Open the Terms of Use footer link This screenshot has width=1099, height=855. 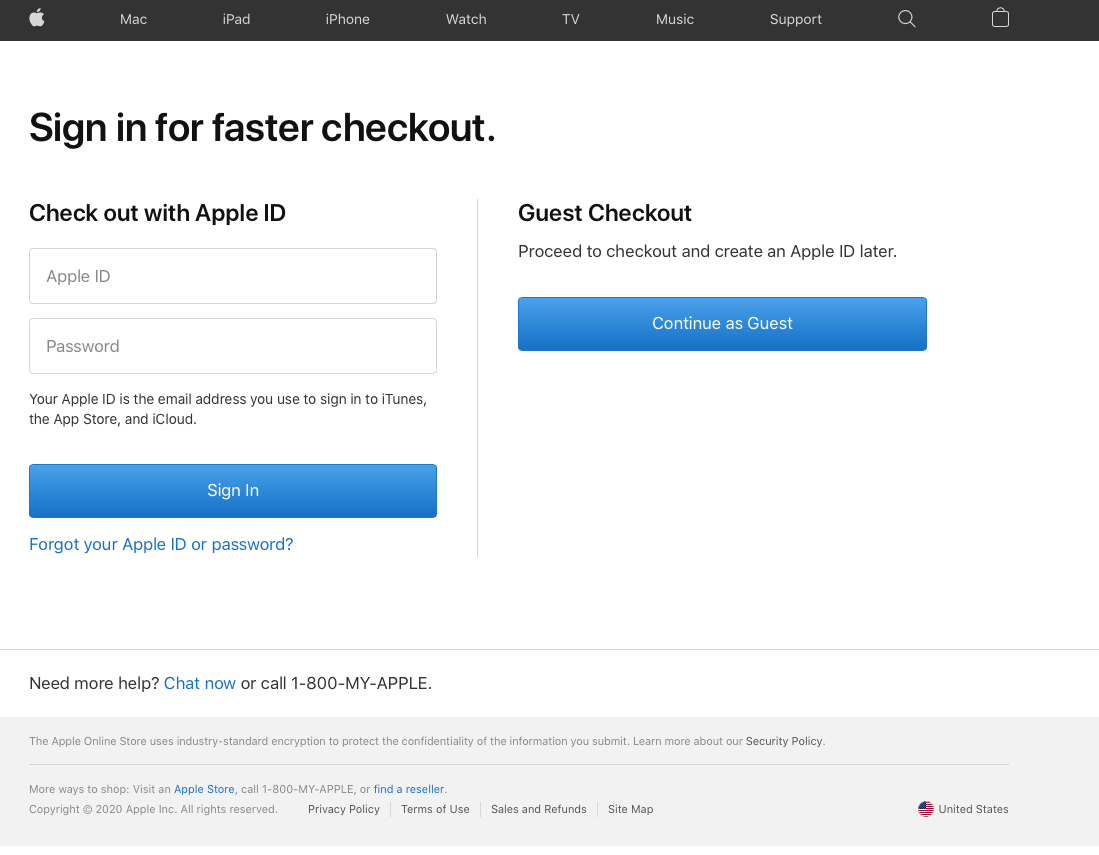point(435,809)
